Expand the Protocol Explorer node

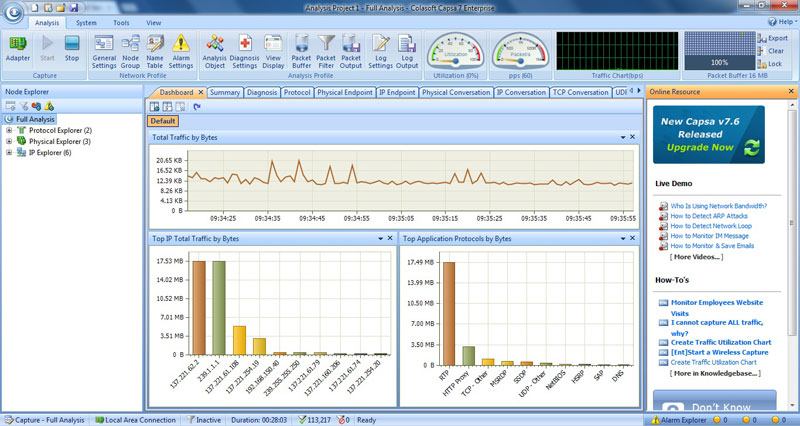click(9, 130)
